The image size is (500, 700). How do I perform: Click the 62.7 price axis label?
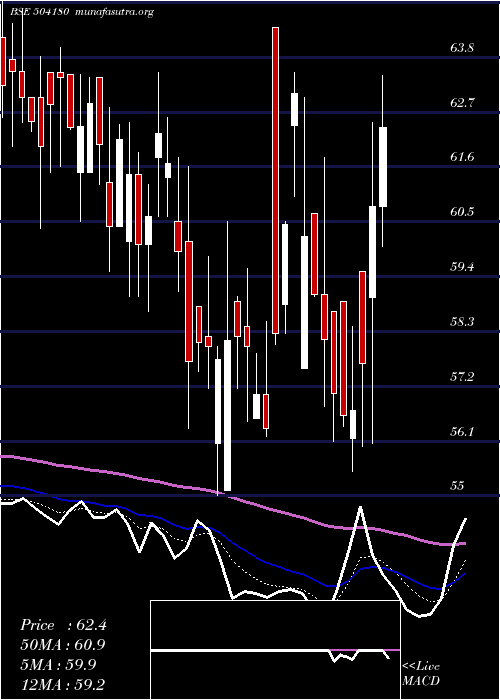tap(462, 103)
